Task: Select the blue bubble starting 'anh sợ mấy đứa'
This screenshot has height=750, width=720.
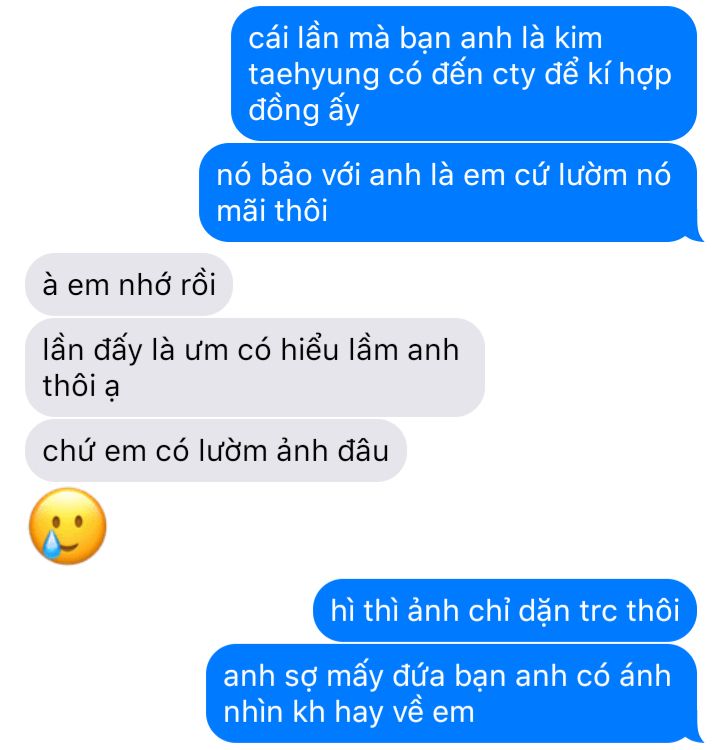Action: 454,693
